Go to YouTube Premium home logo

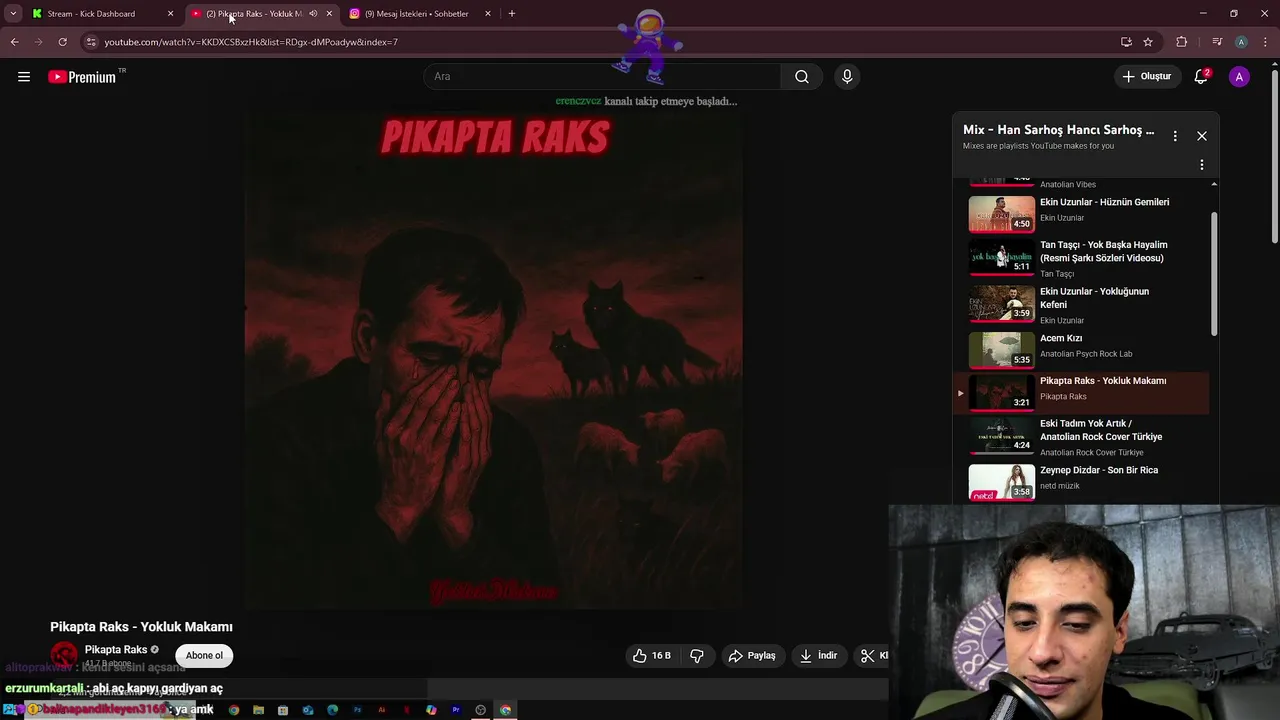pos(82,77)
